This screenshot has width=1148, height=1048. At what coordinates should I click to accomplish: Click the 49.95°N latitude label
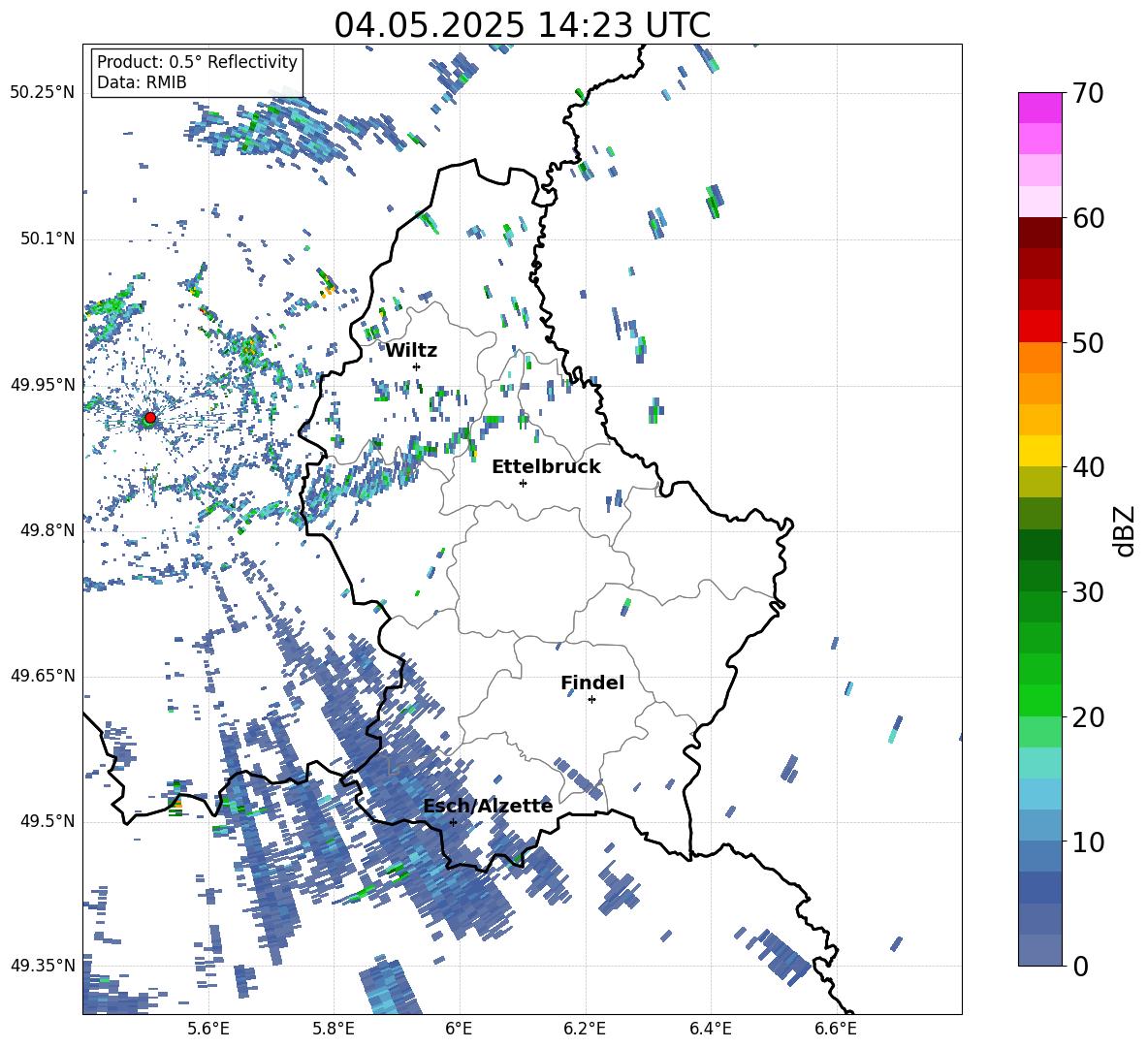[43, 385]
